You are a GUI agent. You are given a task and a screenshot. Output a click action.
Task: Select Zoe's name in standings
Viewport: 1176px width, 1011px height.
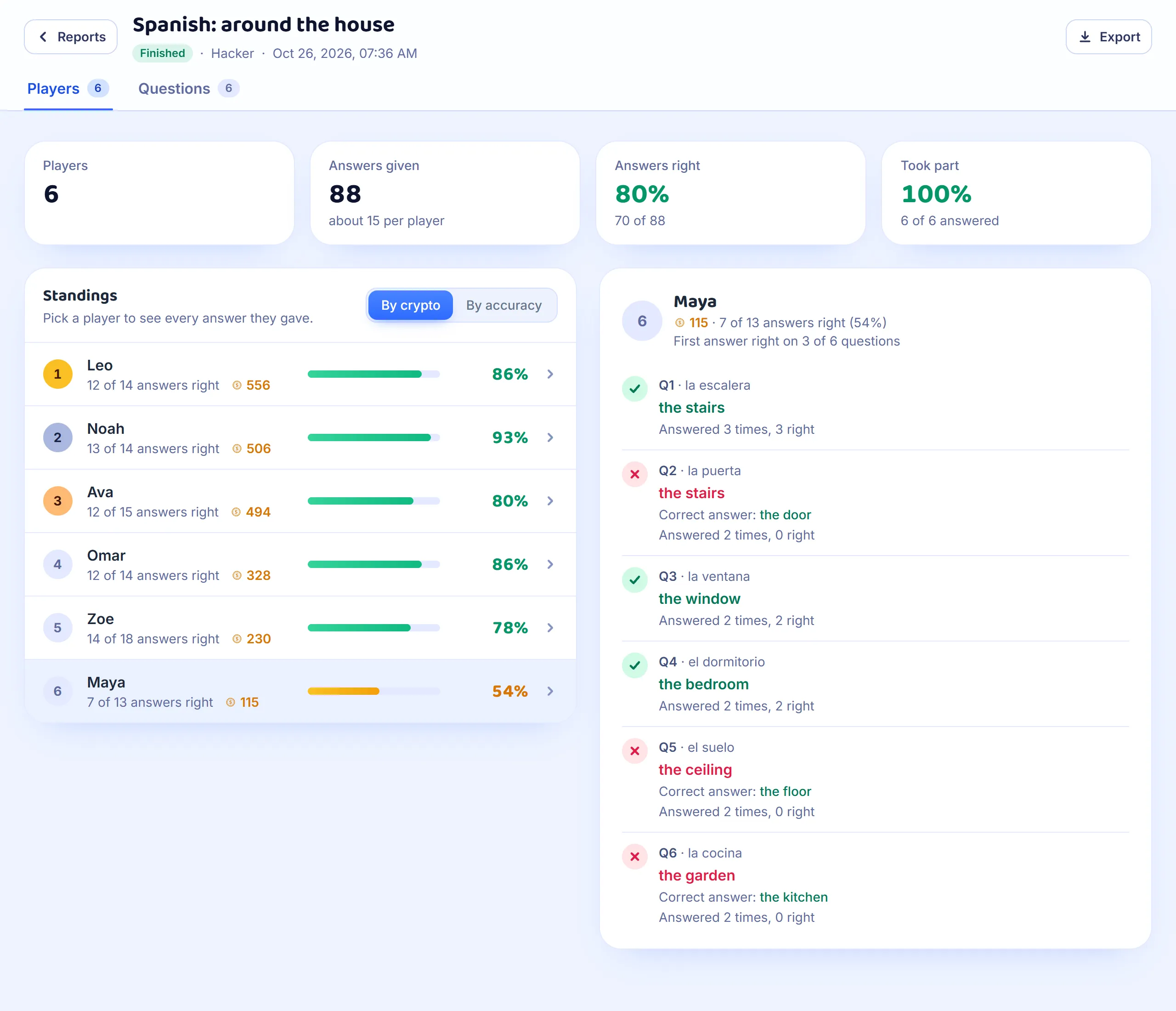click(x=101, y=619)
